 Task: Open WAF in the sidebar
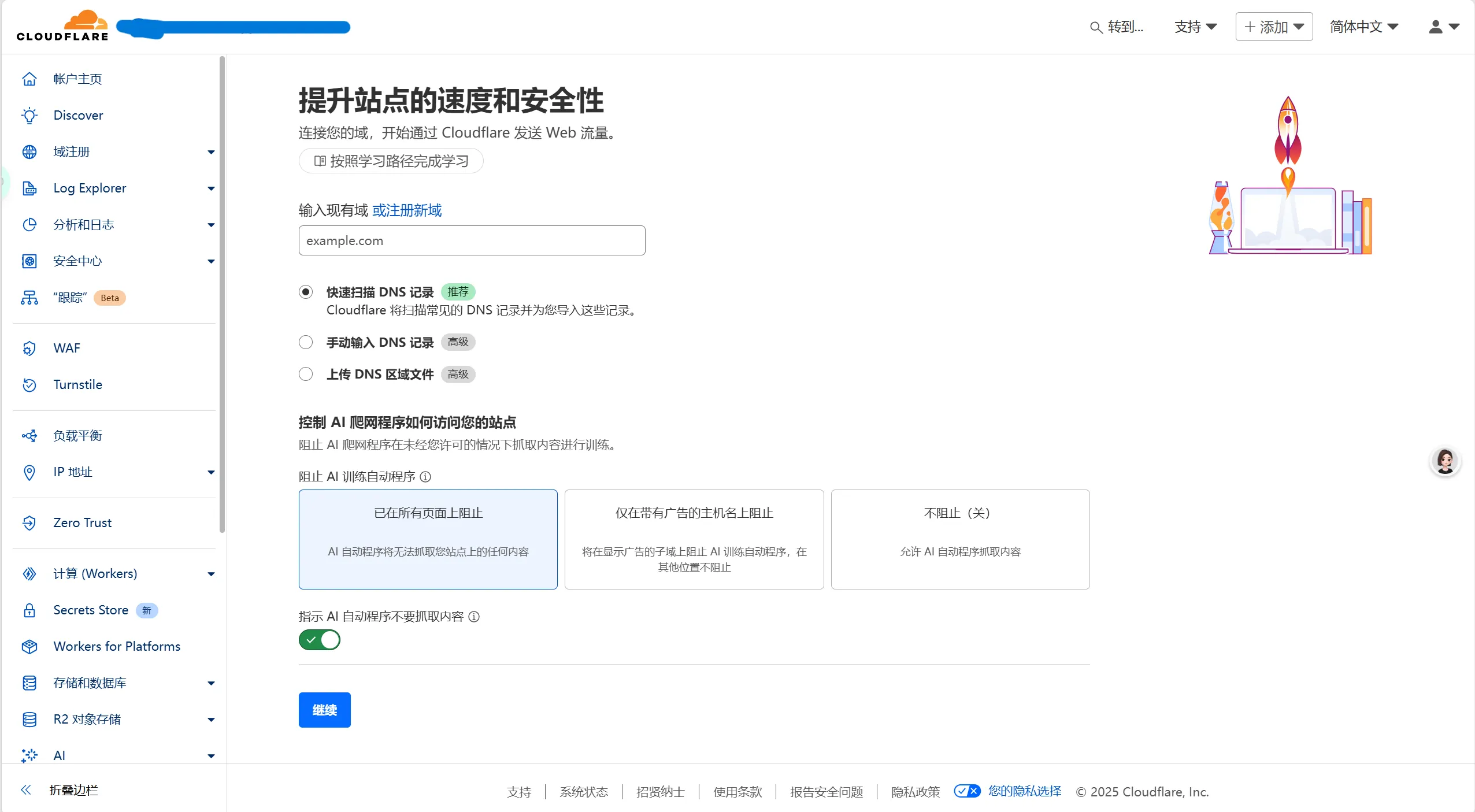pyautogui.click(x=66, y=348)
